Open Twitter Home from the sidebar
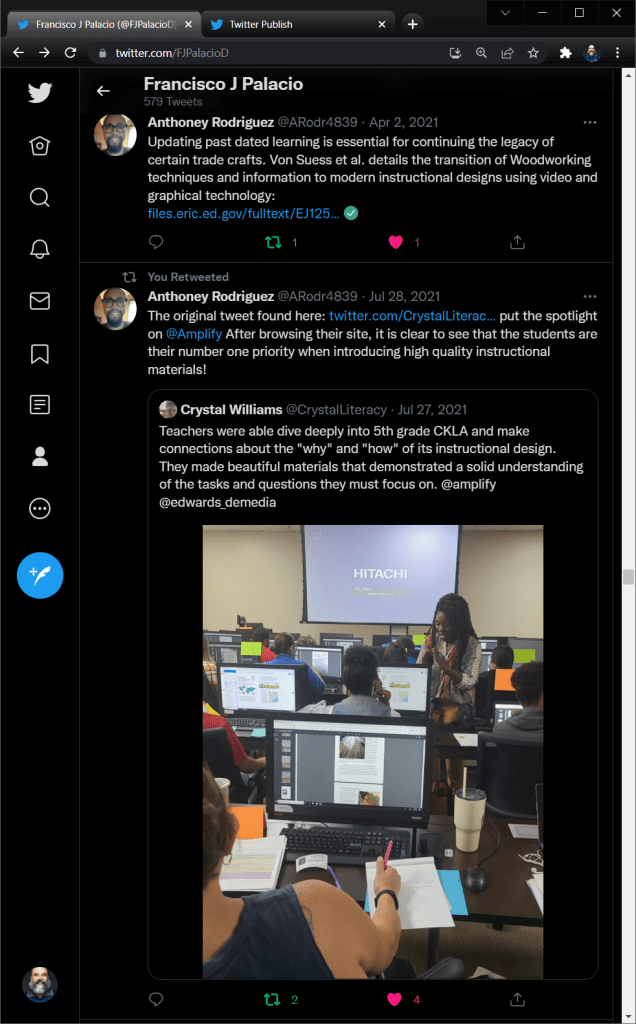636x1024 pixels. (40, 146)
